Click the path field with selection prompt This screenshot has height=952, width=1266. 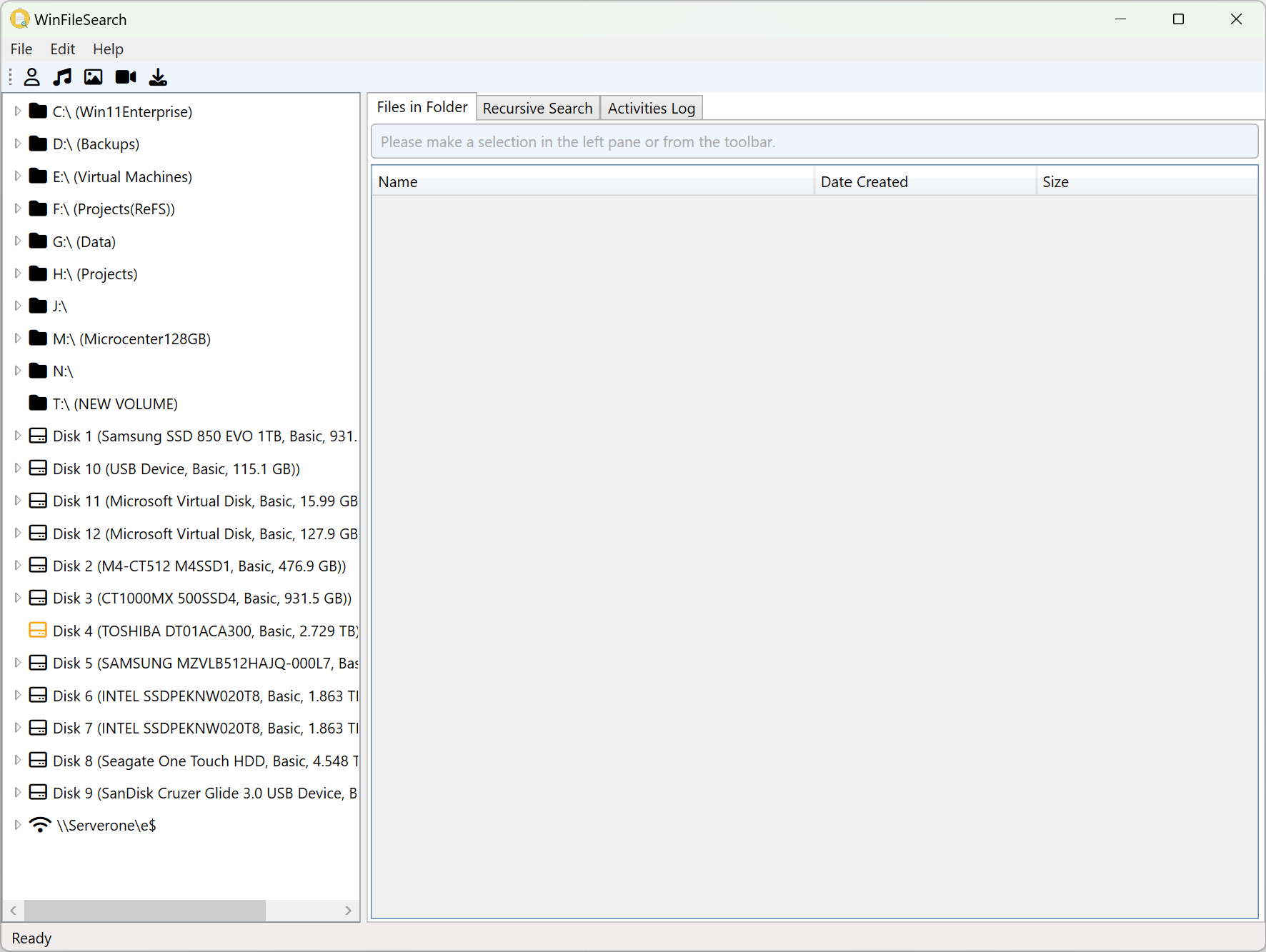(814, 141)
